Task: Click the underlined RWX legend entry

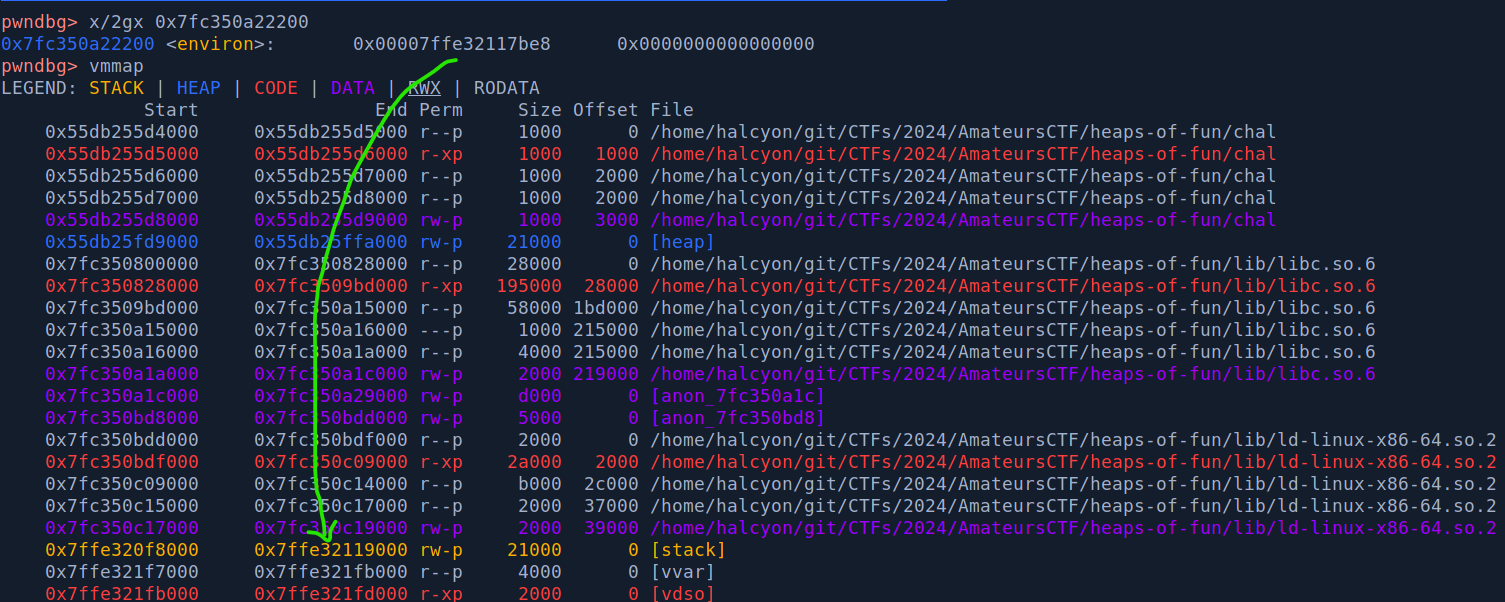Action: pyautogui.click(x=424, y=88)
